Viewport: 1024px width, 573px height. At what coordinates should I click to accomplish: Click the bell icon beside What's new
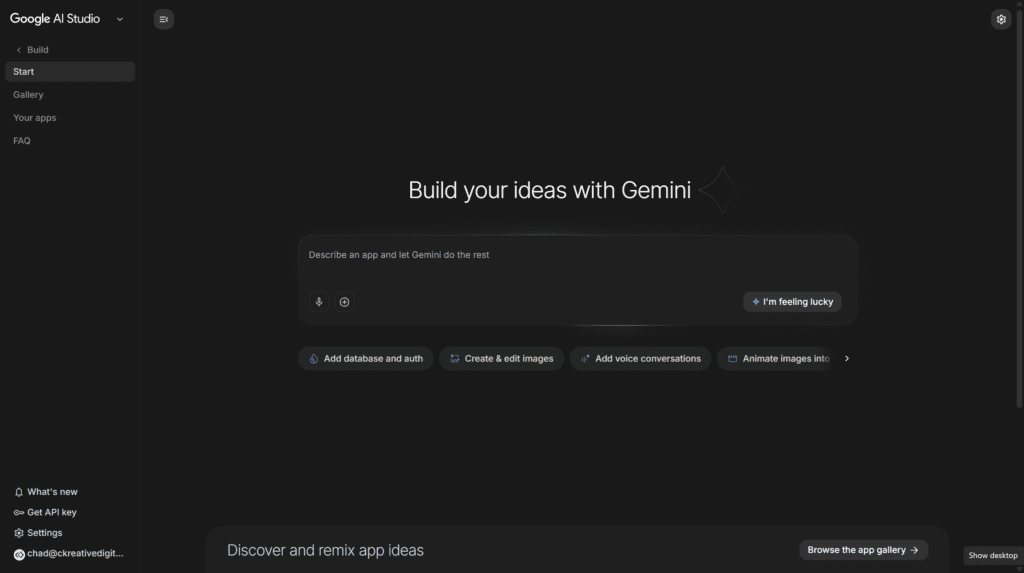[19, 492]
